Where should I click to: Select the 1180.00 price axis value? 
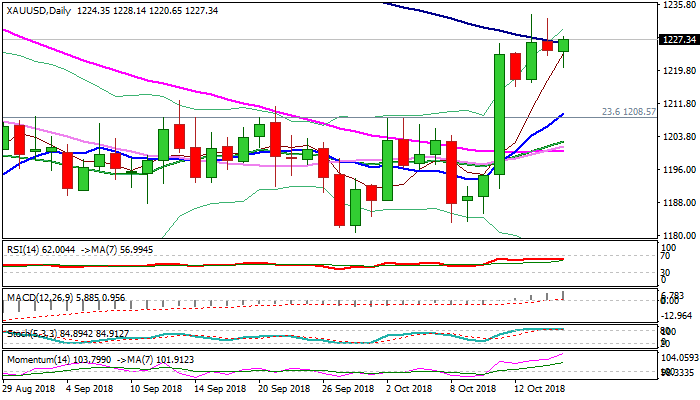point(679,235)
